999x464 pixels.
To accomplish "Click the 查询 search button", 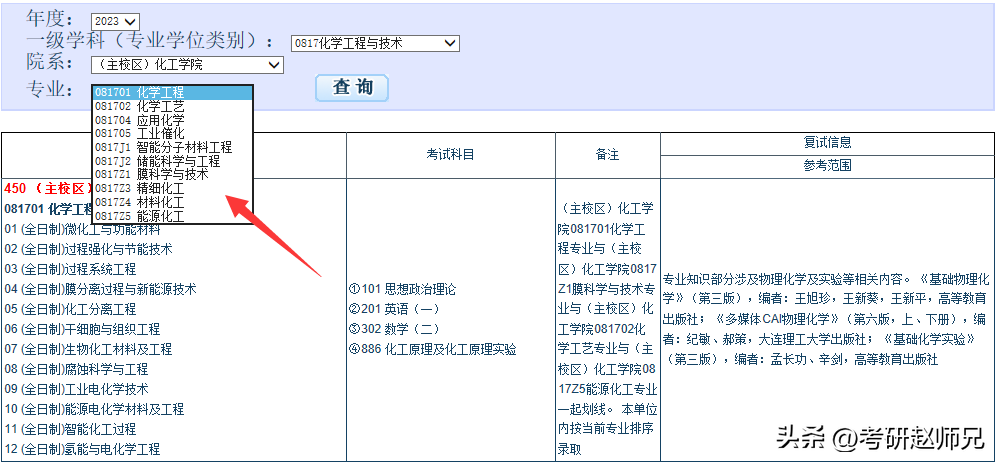I will (x=352, y=88).
